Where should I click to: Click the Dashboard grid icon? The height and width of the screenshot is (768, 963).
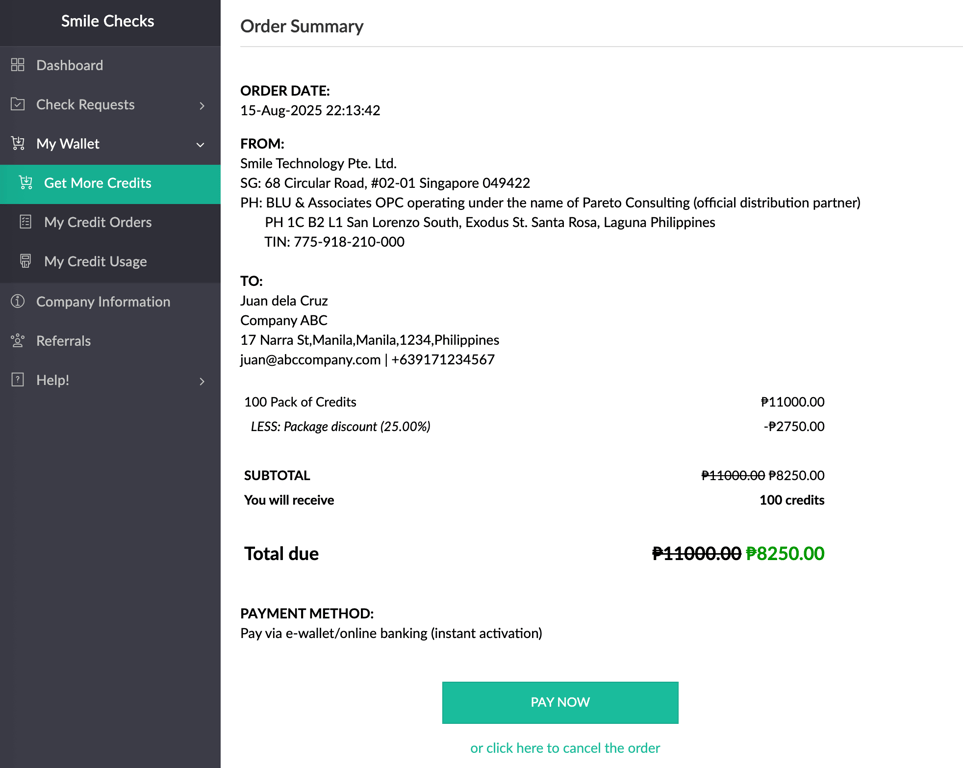[18, 65]
